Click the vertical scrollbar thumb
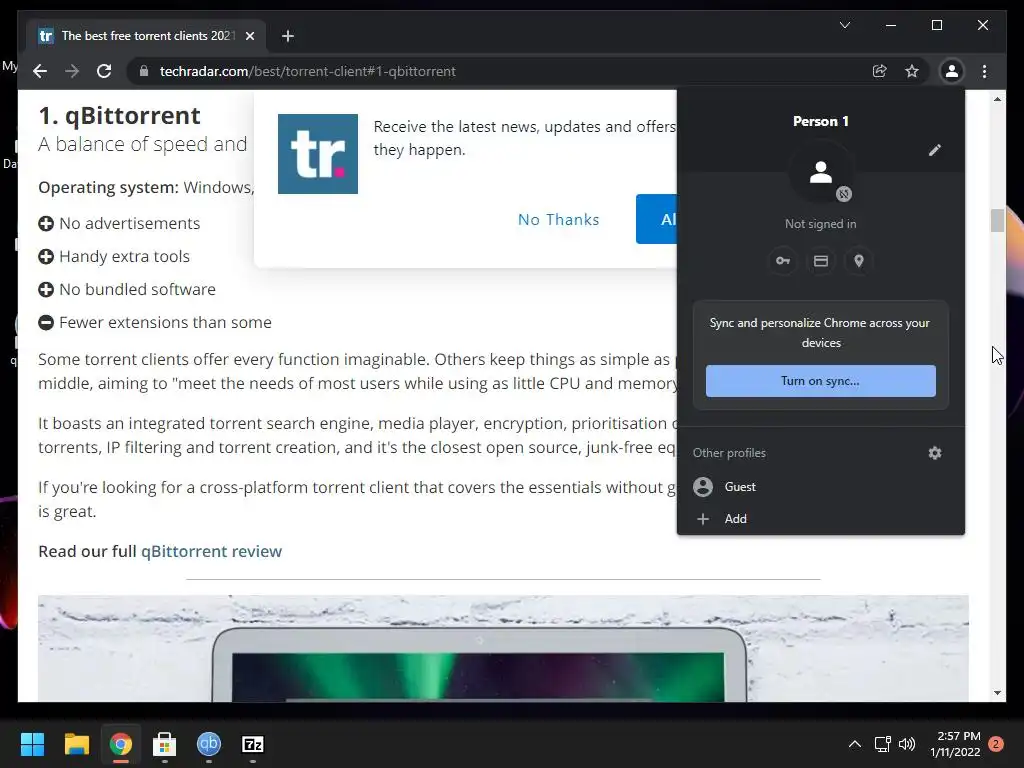The image size is (1024, 768). [997, 220]
